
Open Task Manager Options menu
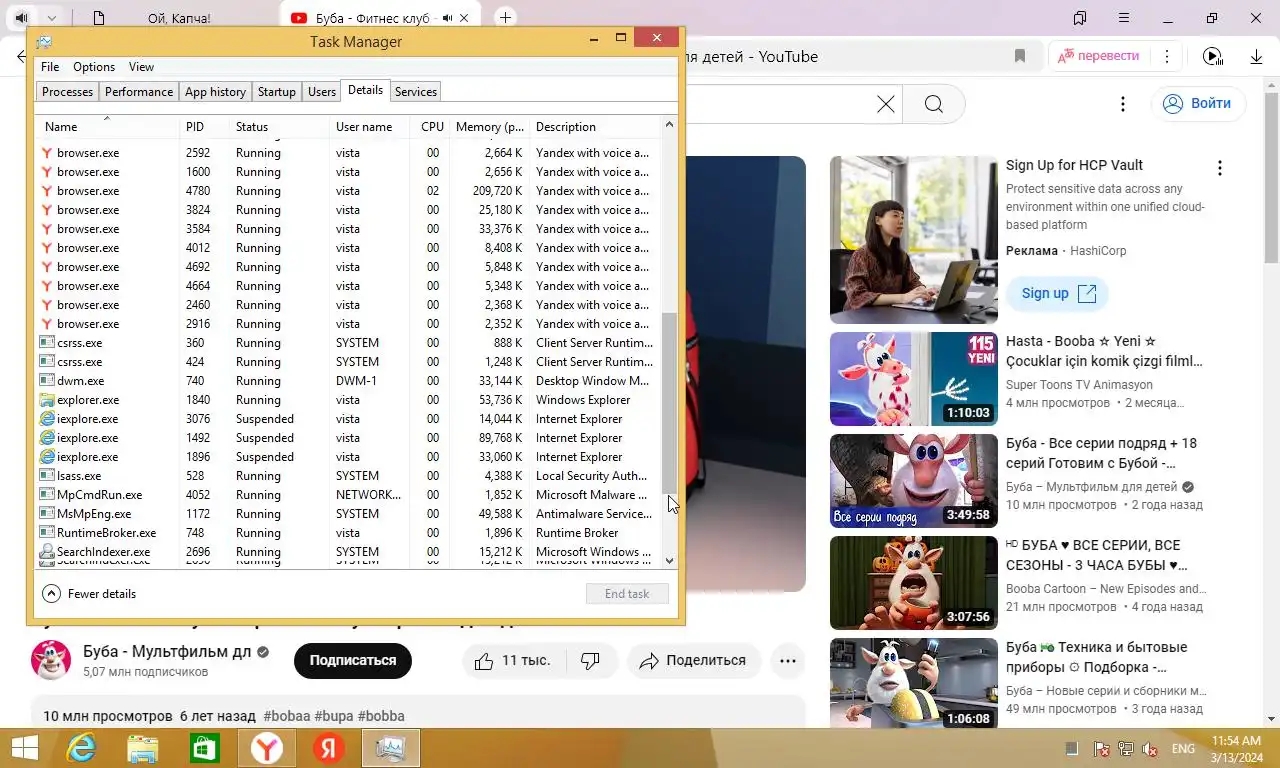(94, 67)
